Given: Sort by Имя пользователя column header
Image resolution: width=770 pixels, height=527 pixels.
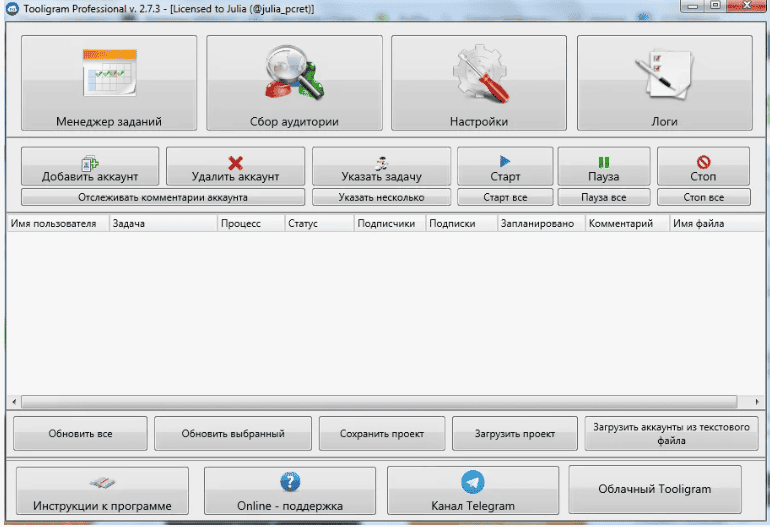Looking at the screenshot, I should tap(58, 223).
